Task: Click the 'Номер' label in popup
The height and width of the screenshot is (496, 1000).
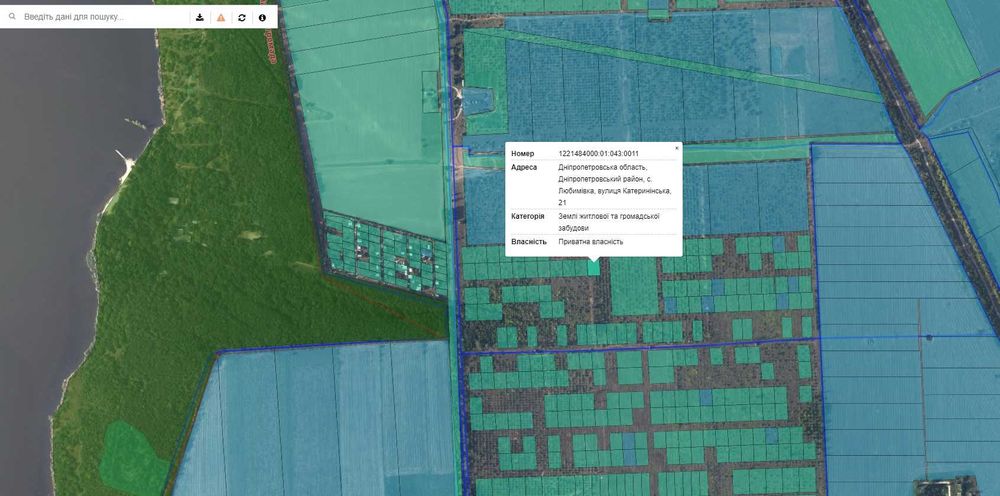Action: [x=522, y=154]
